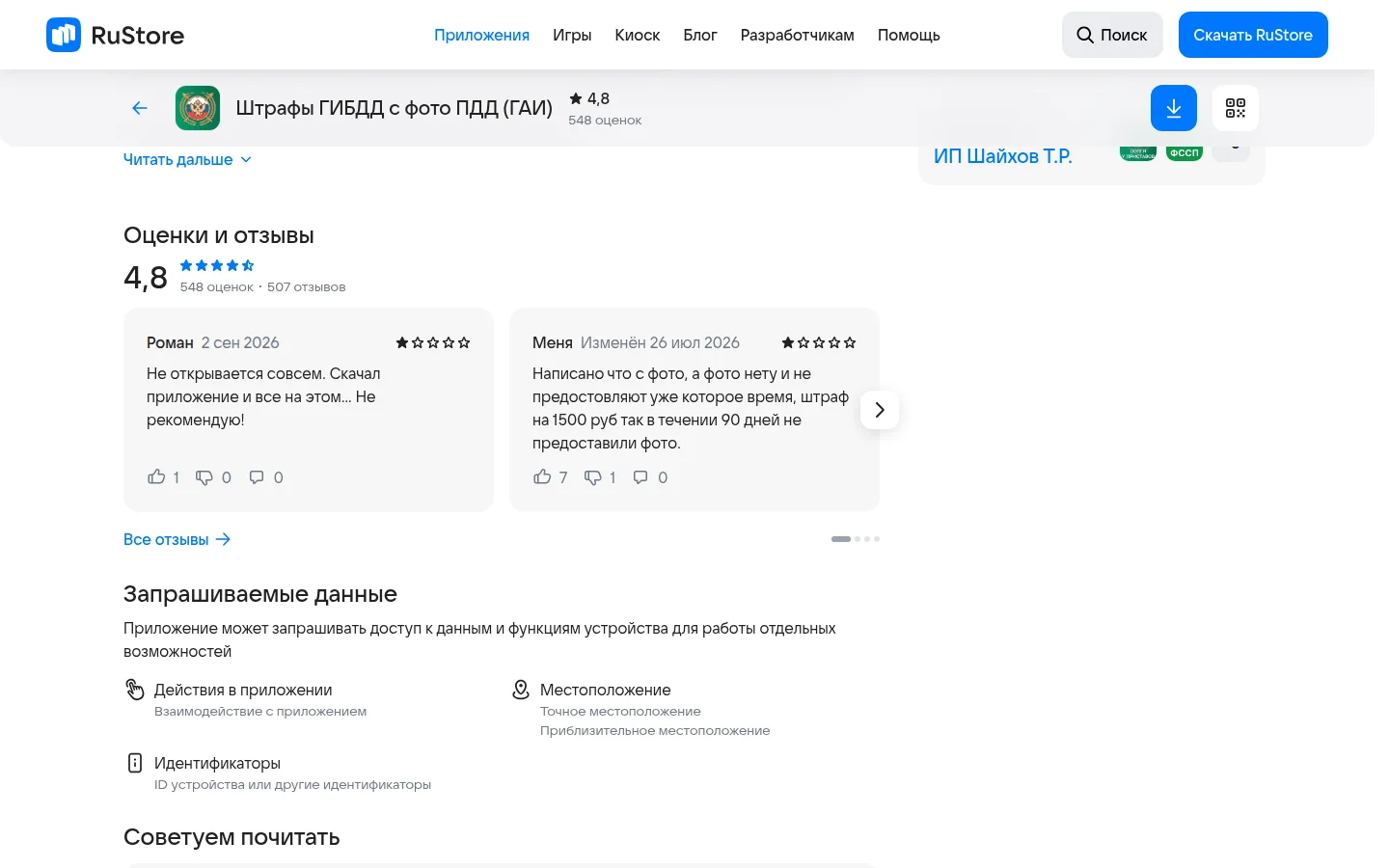Image resolution: width=1389 pixels, height=868 pixels.
Task: Open the Игры section
Action: pyautogui.click(x=572, y=35)
